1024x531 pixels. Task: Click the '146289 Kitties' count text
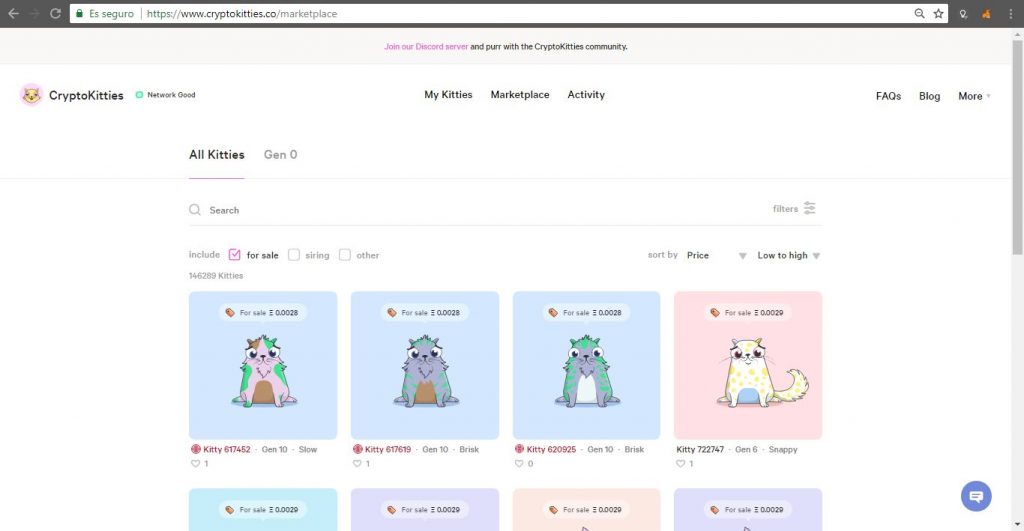coord(216,276)
